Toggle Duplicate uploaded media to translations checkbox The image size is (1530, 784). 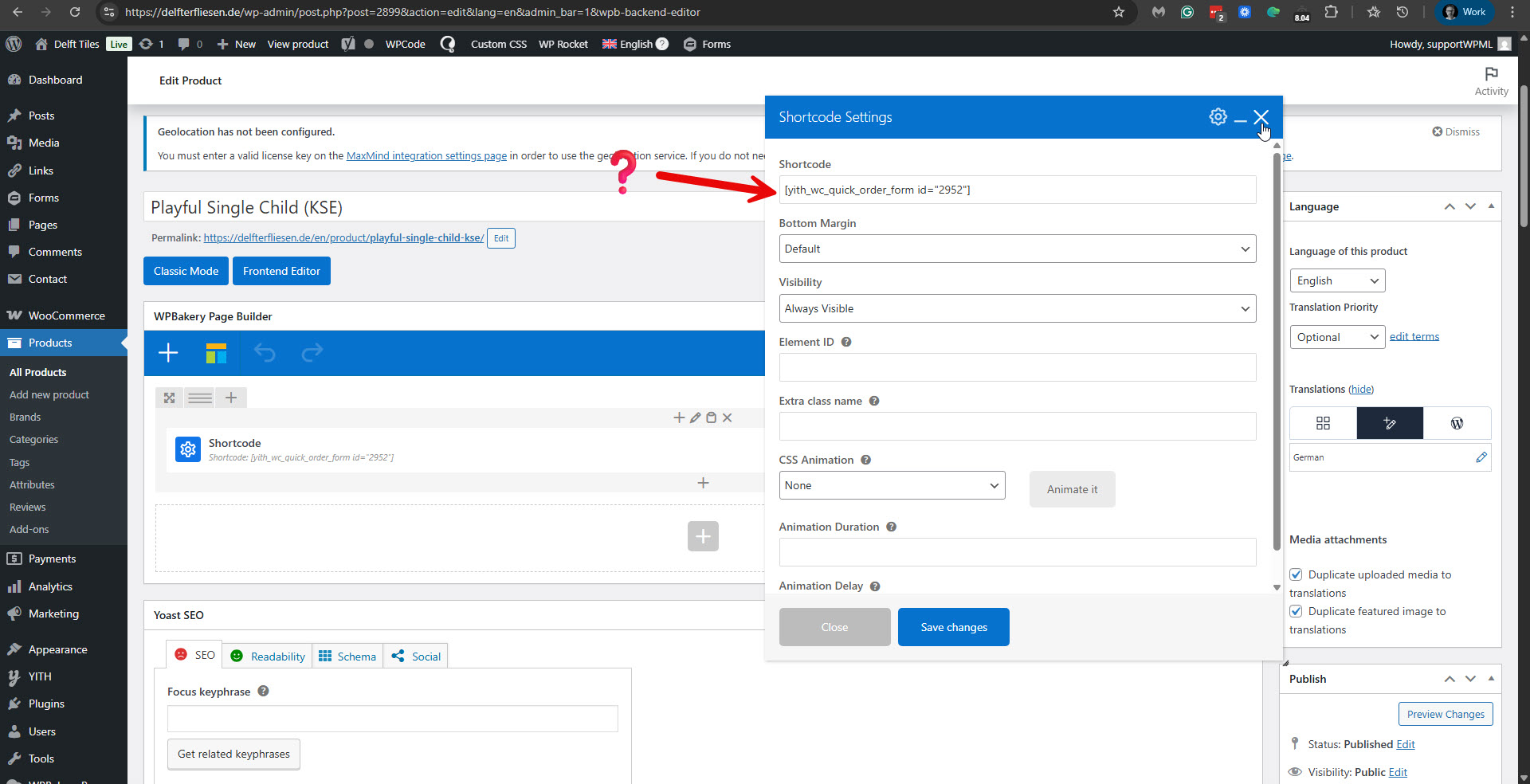(1296, 574)
